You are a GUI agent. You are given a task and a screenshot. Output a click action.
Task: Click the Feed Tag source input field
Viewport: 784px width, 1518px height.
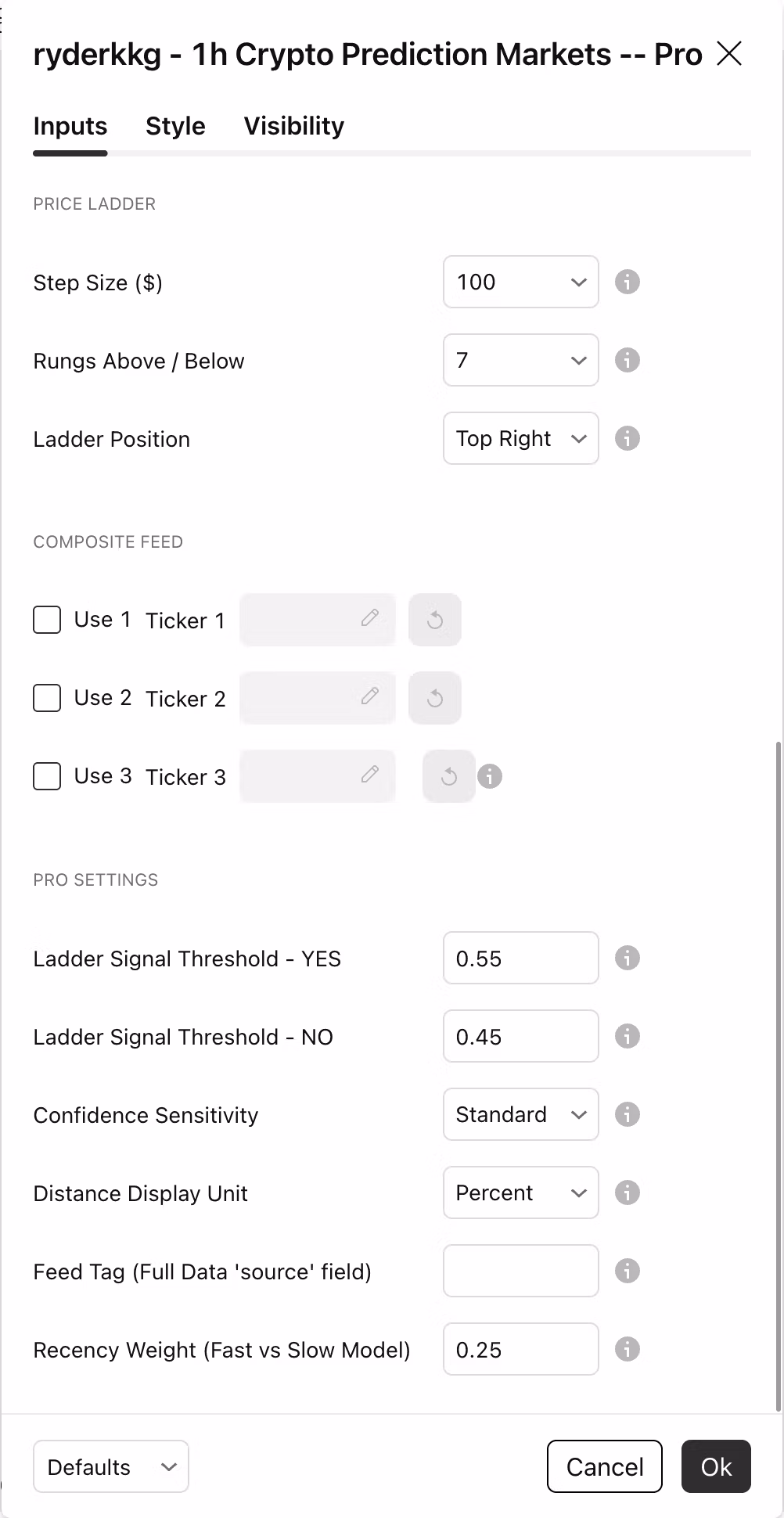tap(521, 1271)
